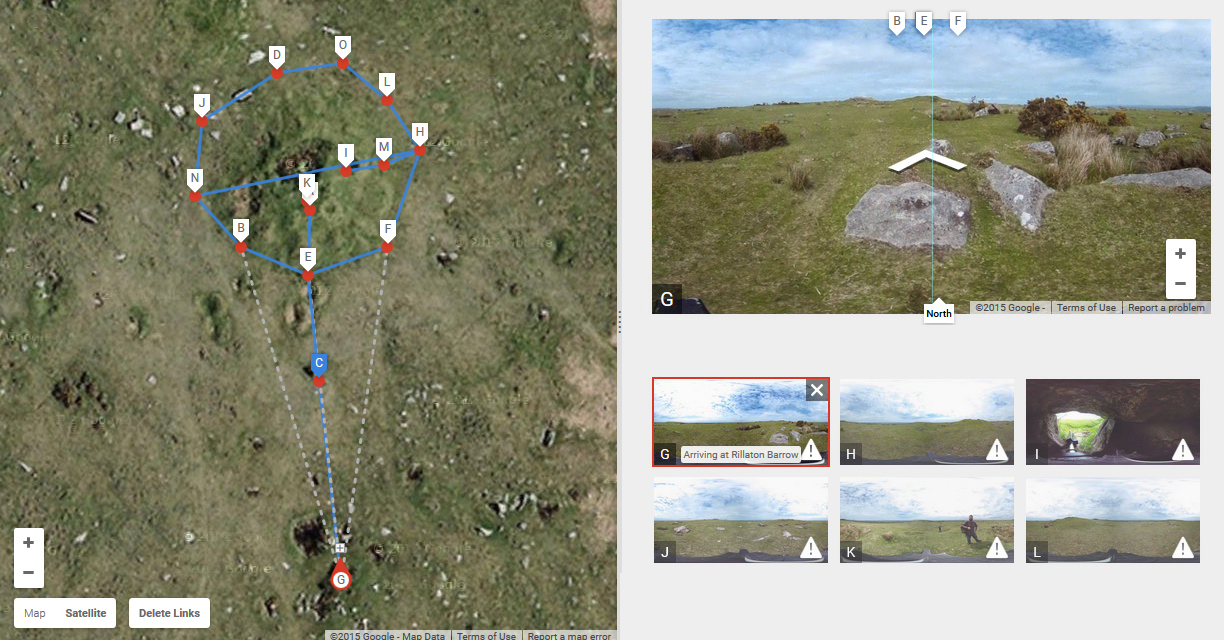1224x640 pixels.
Task: Click the Delete Links button
Action: pyautogui.click(x=169, y=613)
